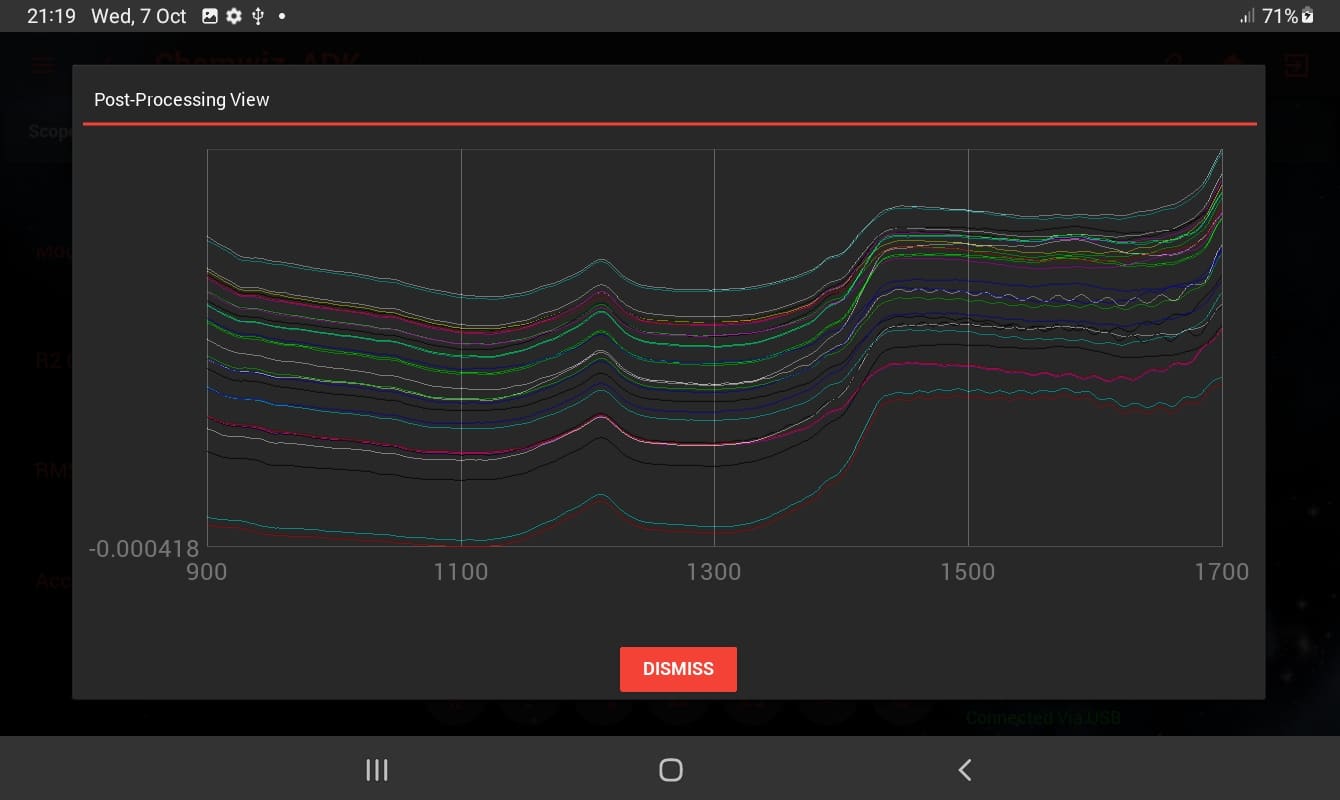Tap the Android home navigation button
This screenshot has height=800, width=1340.
click(671, 769)
